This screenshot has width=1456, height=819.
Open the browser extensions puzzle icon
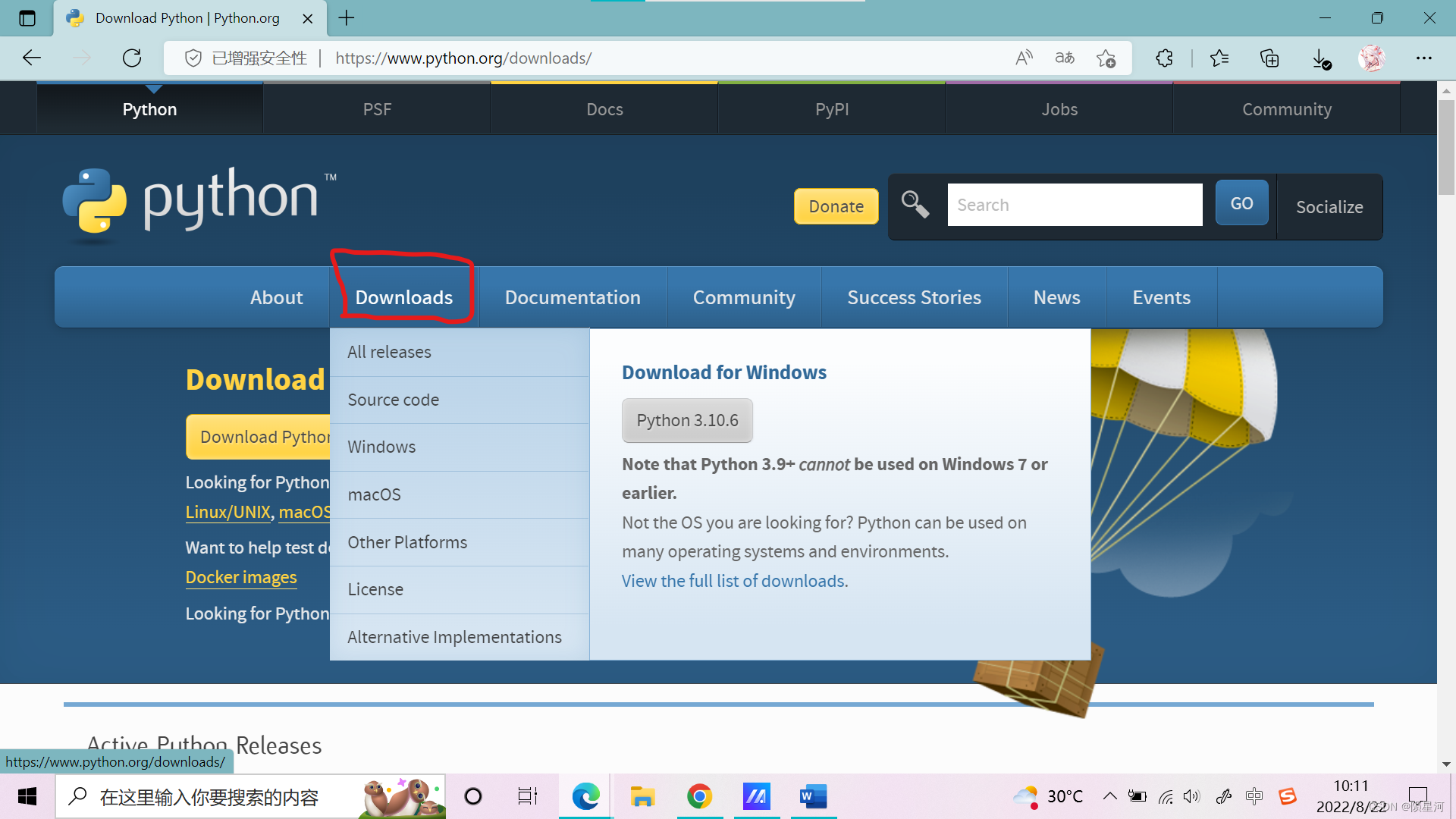1164,58
